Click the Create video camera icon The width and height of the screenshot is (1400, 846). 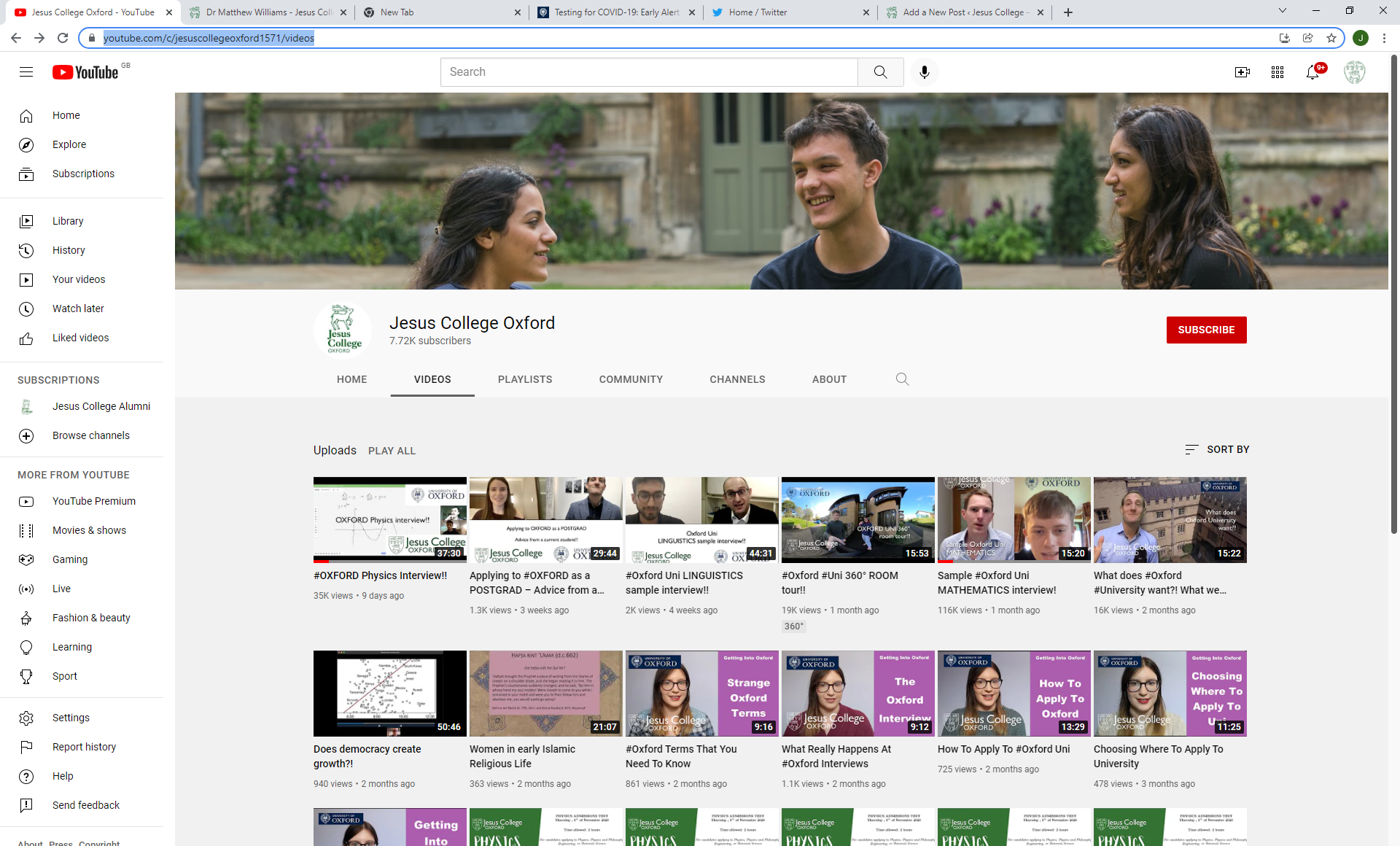point(1242,71)
